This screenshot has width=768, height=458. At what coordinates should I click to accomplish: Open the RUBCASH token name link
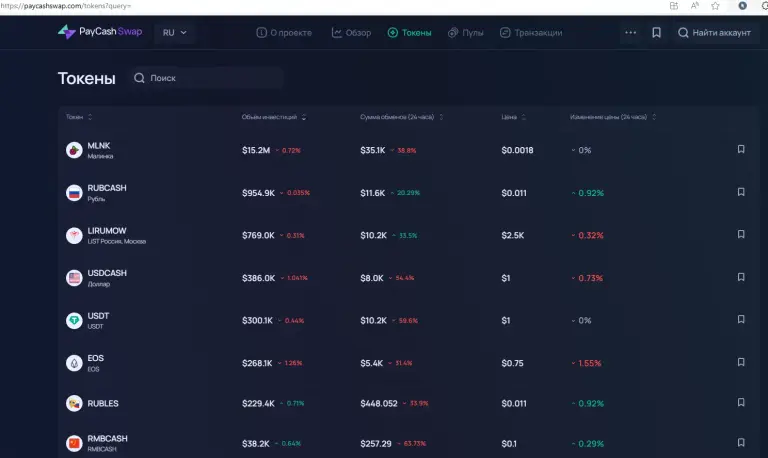pyautogui.click(x=107, y=188)
